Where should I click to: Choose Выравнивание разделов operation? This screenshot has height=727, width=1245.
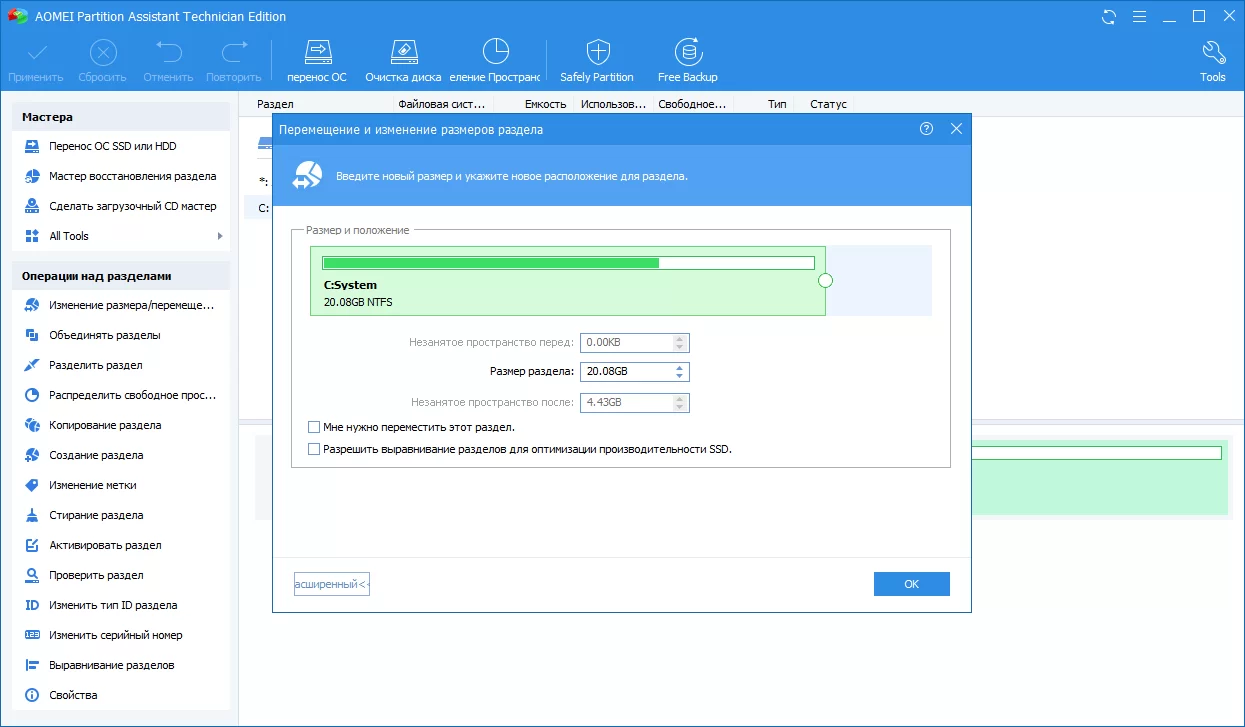[x=120, y=665]
